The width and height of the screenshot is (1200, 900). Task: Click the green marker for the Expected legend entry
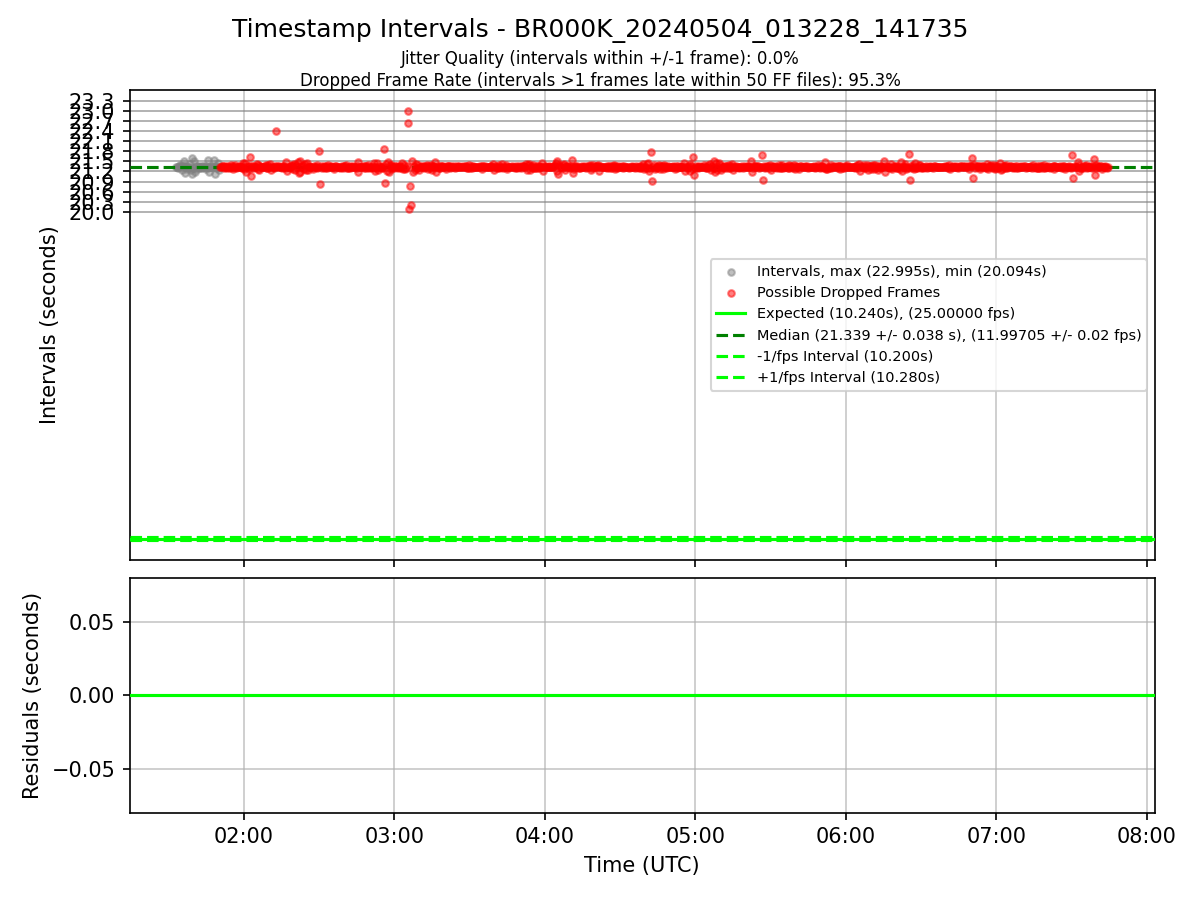tap(731, 313)
